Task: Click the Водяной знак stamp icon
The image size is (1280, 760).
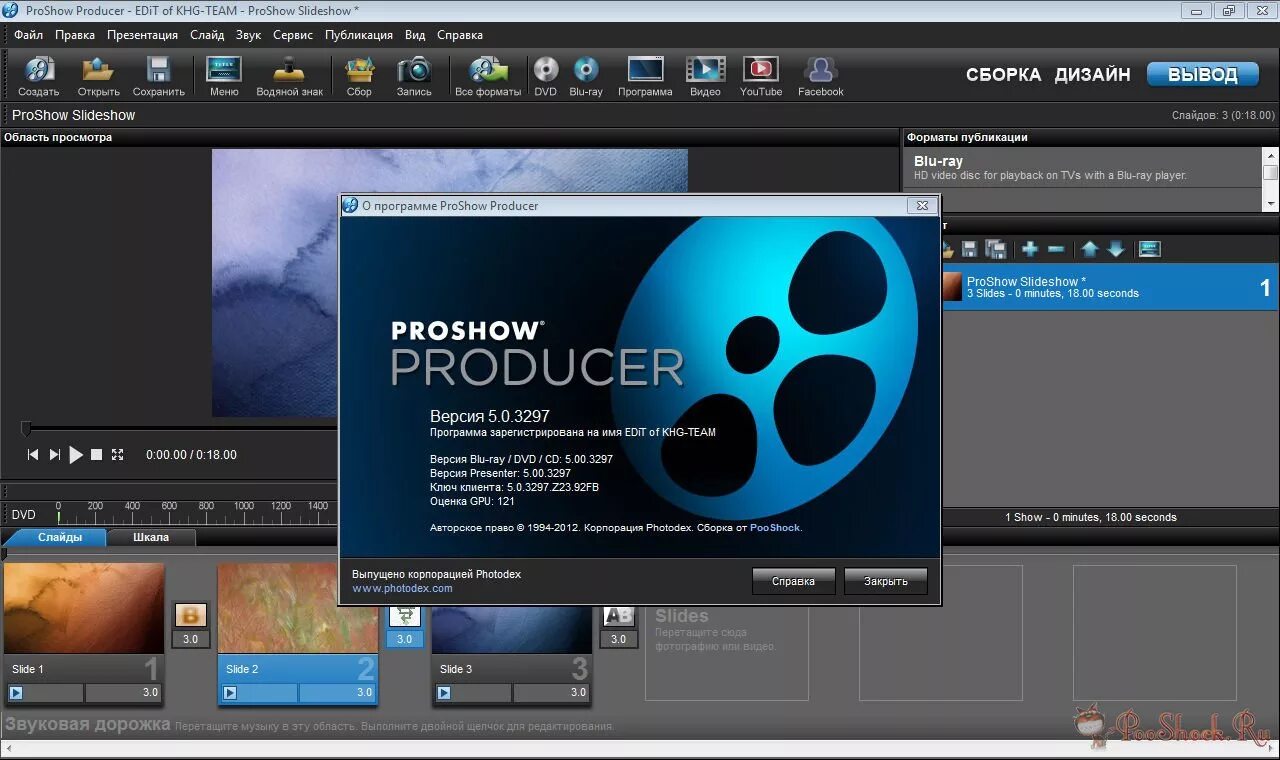Action: point(289,70)
